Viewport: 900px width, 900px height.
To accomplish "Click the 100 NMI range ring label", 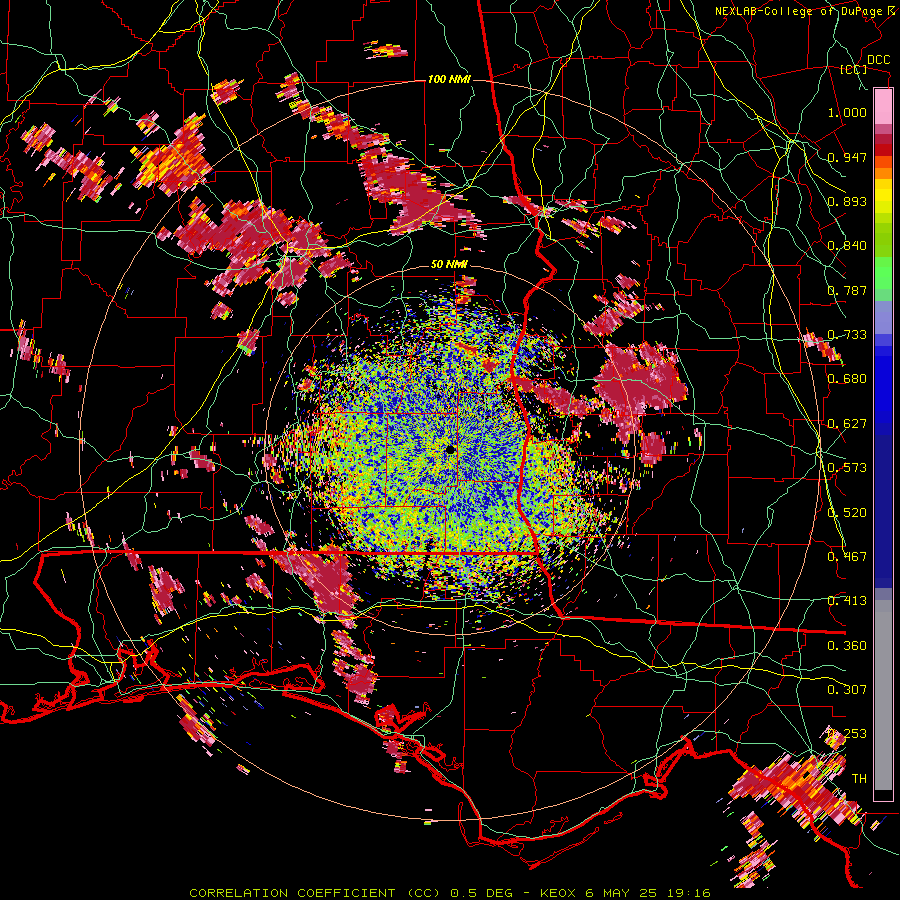I will 449,79.
